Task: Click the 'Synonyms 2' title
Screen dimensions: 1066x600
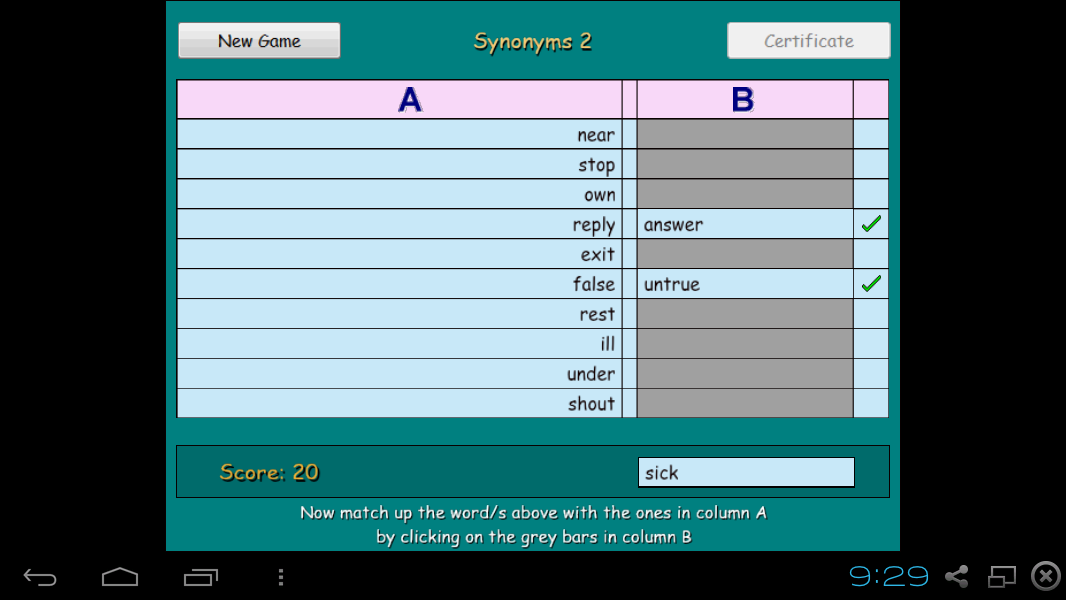Action: (x=532, y=42)
